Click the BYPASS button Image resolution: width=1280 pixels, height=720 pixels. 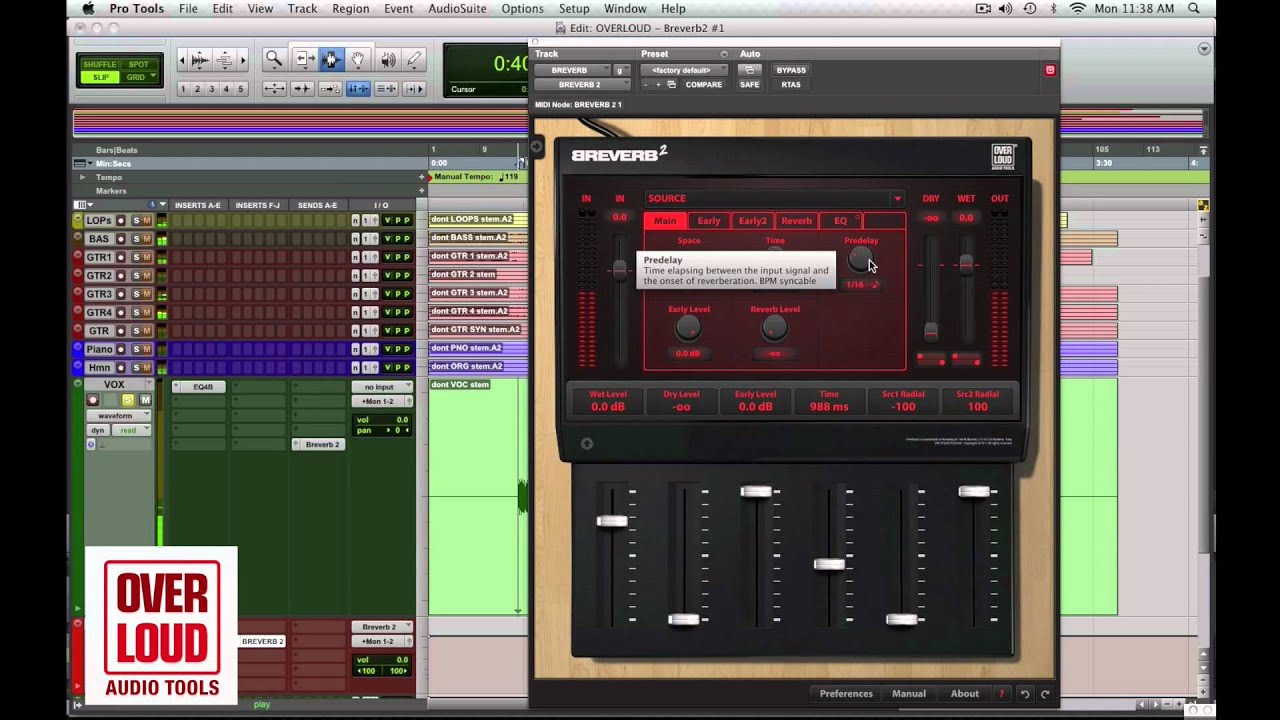(791, 70)
